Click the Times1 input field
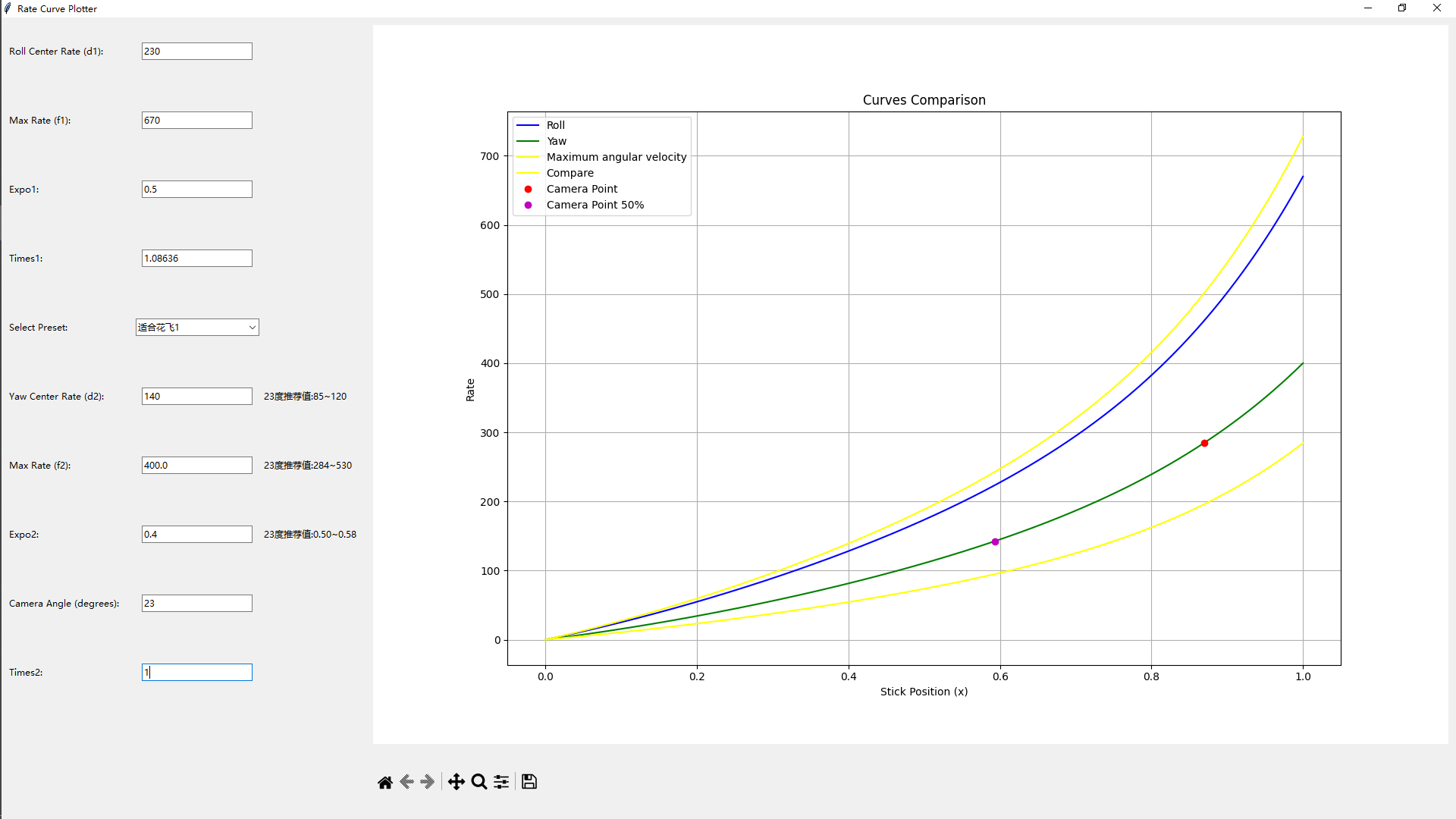Viewport: 1456px width, 819px height. click(196, 259)
